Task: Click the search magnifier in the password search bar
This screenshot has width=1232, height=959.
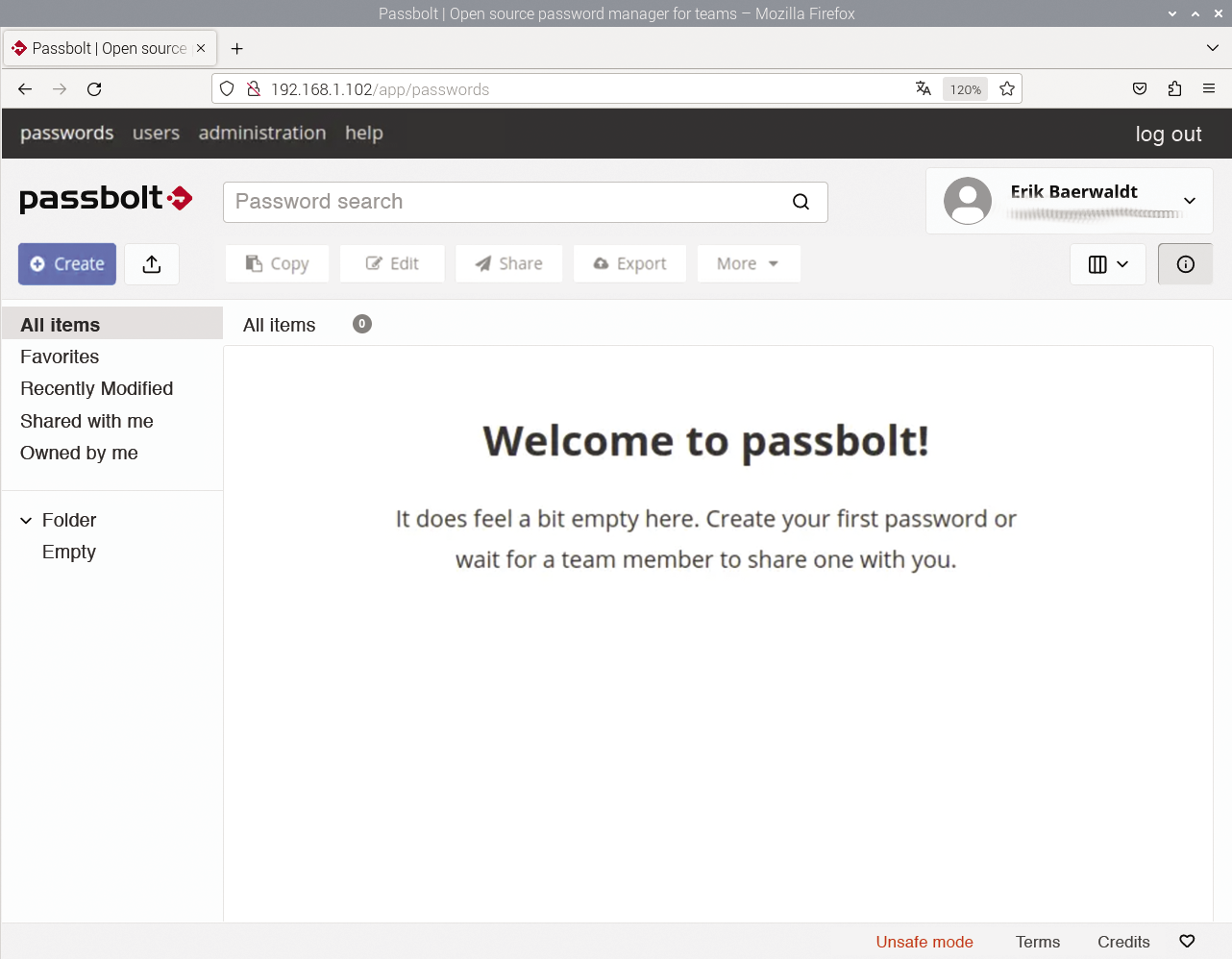Action: (801, 202)
